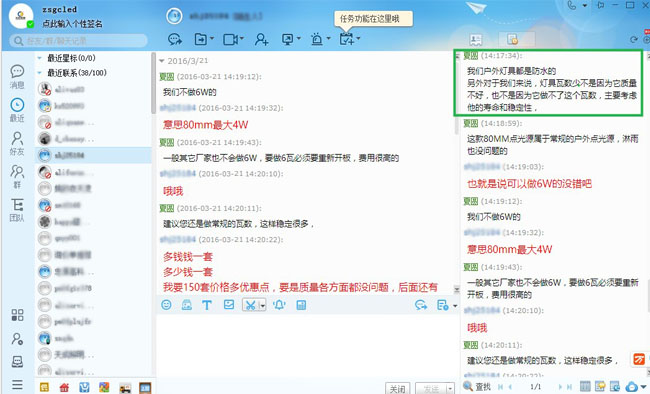The width and height of the screenshot is (650, 394).
Task: Open the 好友 friends list
Action: pyautogui.click(x=17, y=143)
